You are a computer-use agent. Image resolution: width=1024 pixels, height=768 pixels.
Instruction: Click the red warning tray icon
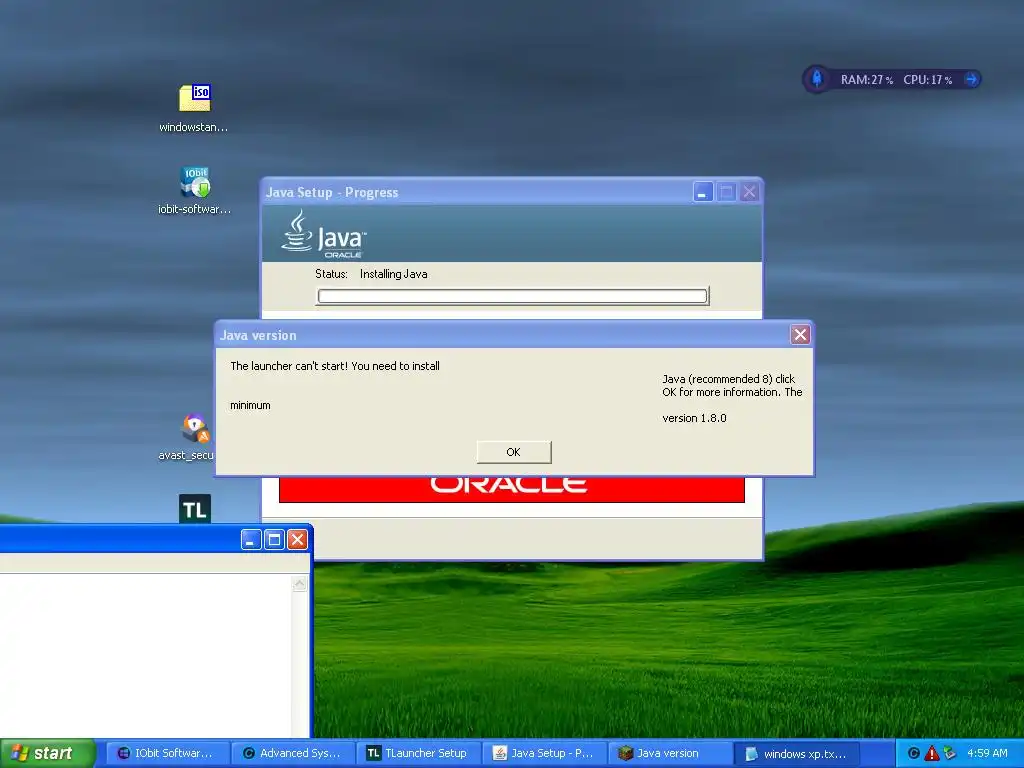click(932, 753)
